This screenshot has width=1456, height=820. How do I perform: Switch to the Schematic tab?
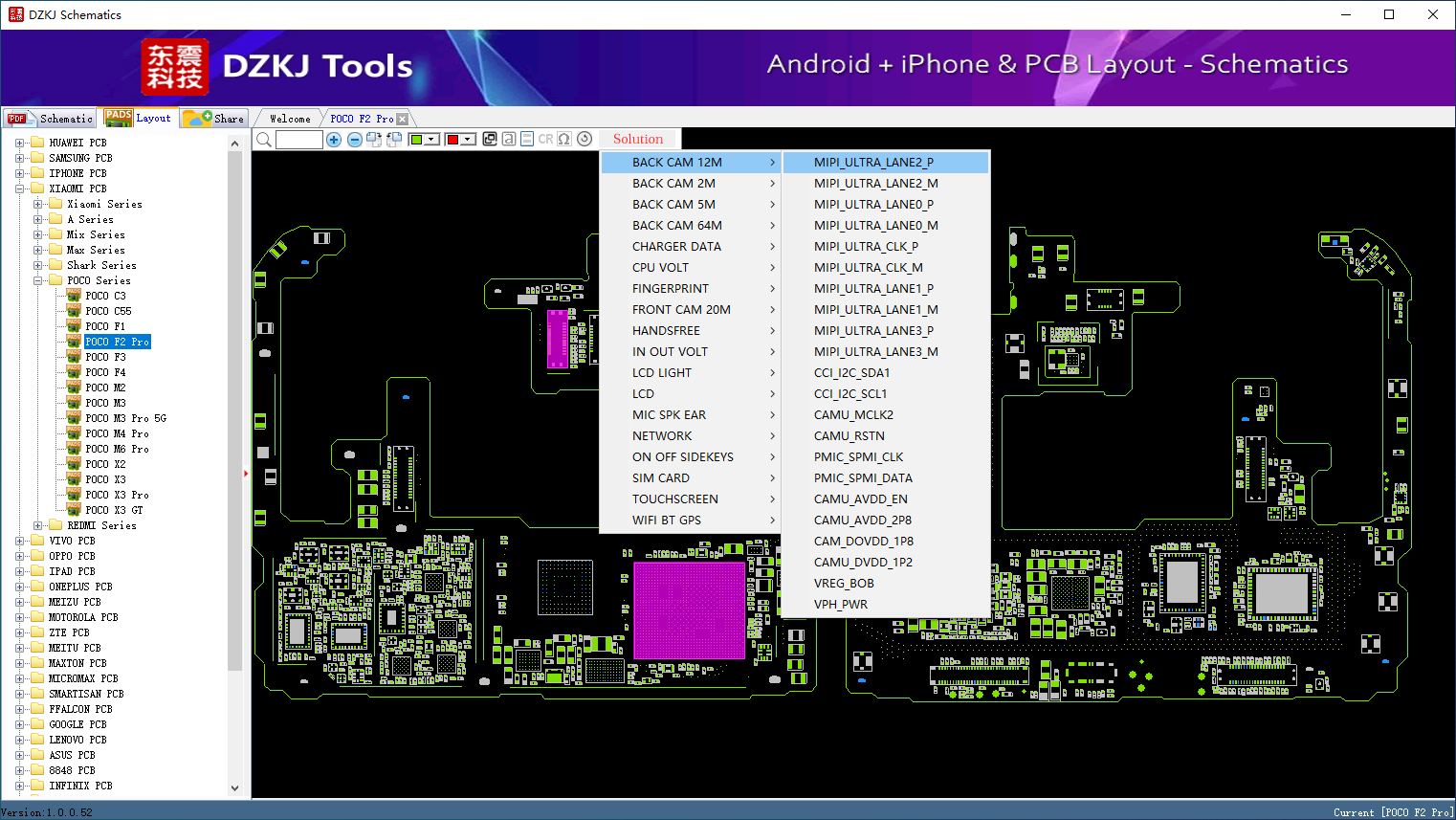[50, 119]
